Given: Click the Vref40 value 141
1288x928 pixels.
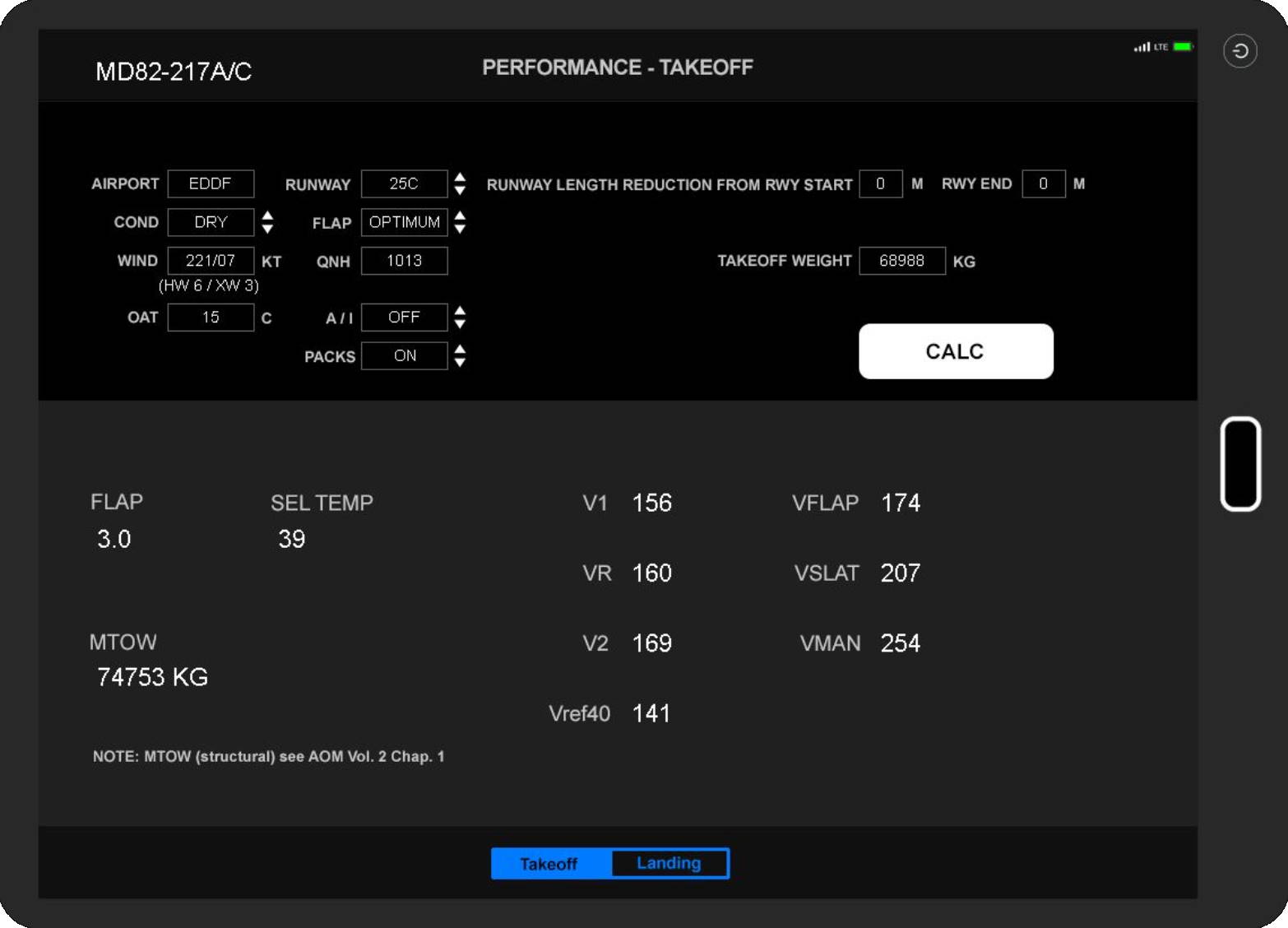Looking at the screenshot, I should [651, 713].
